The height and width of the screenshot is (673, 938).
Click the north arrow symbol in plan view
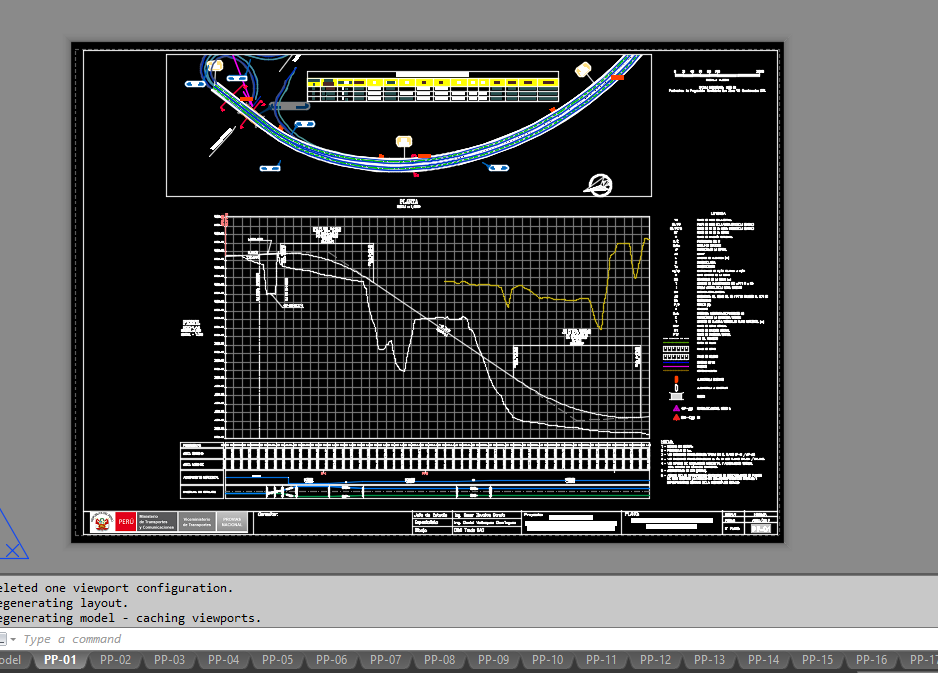pyautogui.click(x=599, y=183)
